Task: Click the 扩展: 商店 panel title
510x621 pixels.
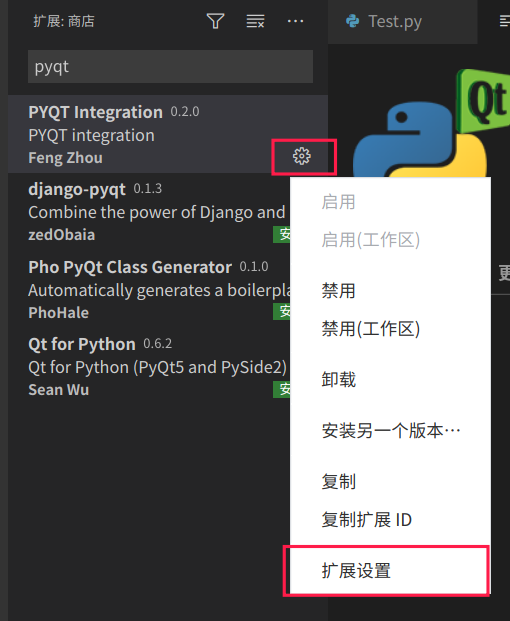Action: [x=64, y=21]
